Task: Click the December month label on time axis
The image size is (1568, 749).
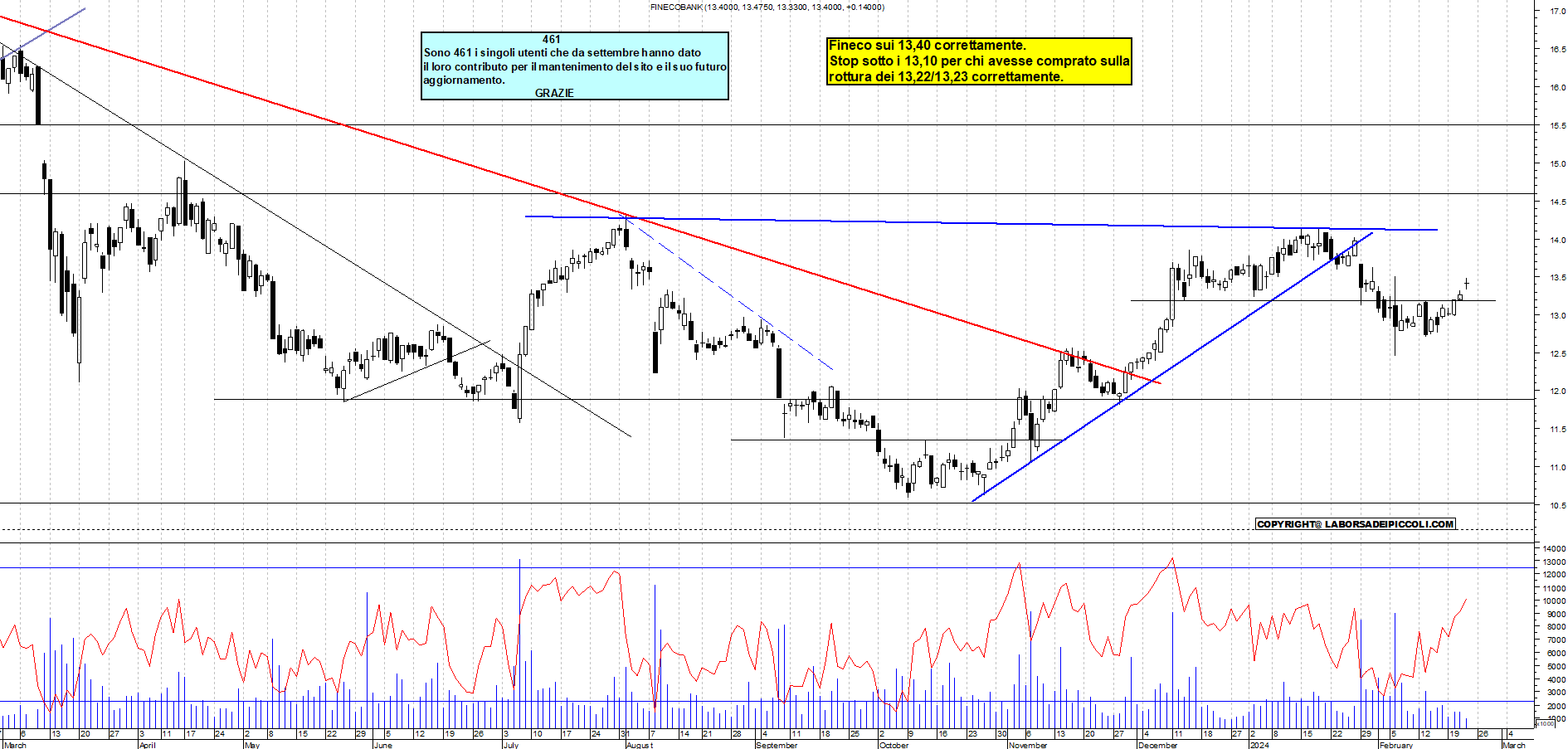Action: (1157, 745)
